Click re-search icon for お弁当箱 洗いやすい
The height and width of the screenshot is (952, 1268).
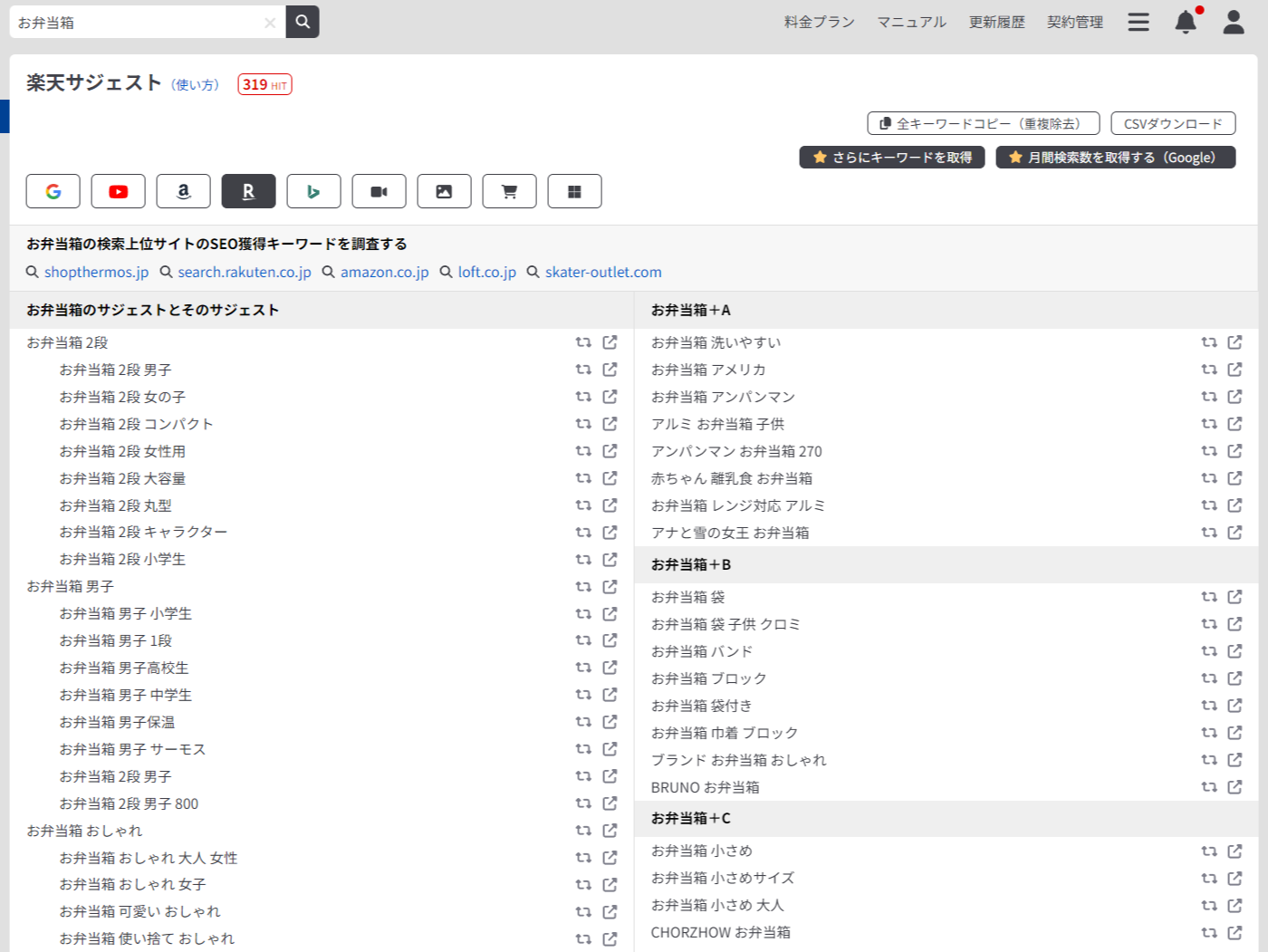1208,342
